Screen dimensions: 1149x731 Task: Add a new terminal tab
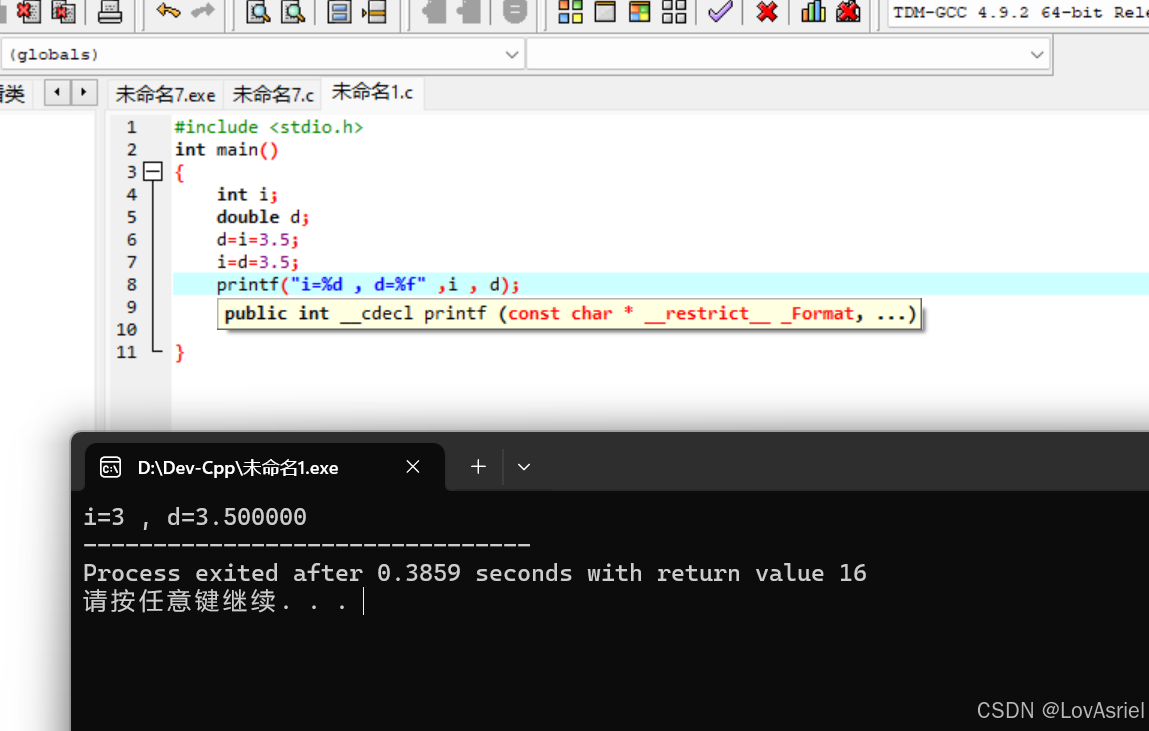coord(478,467)
